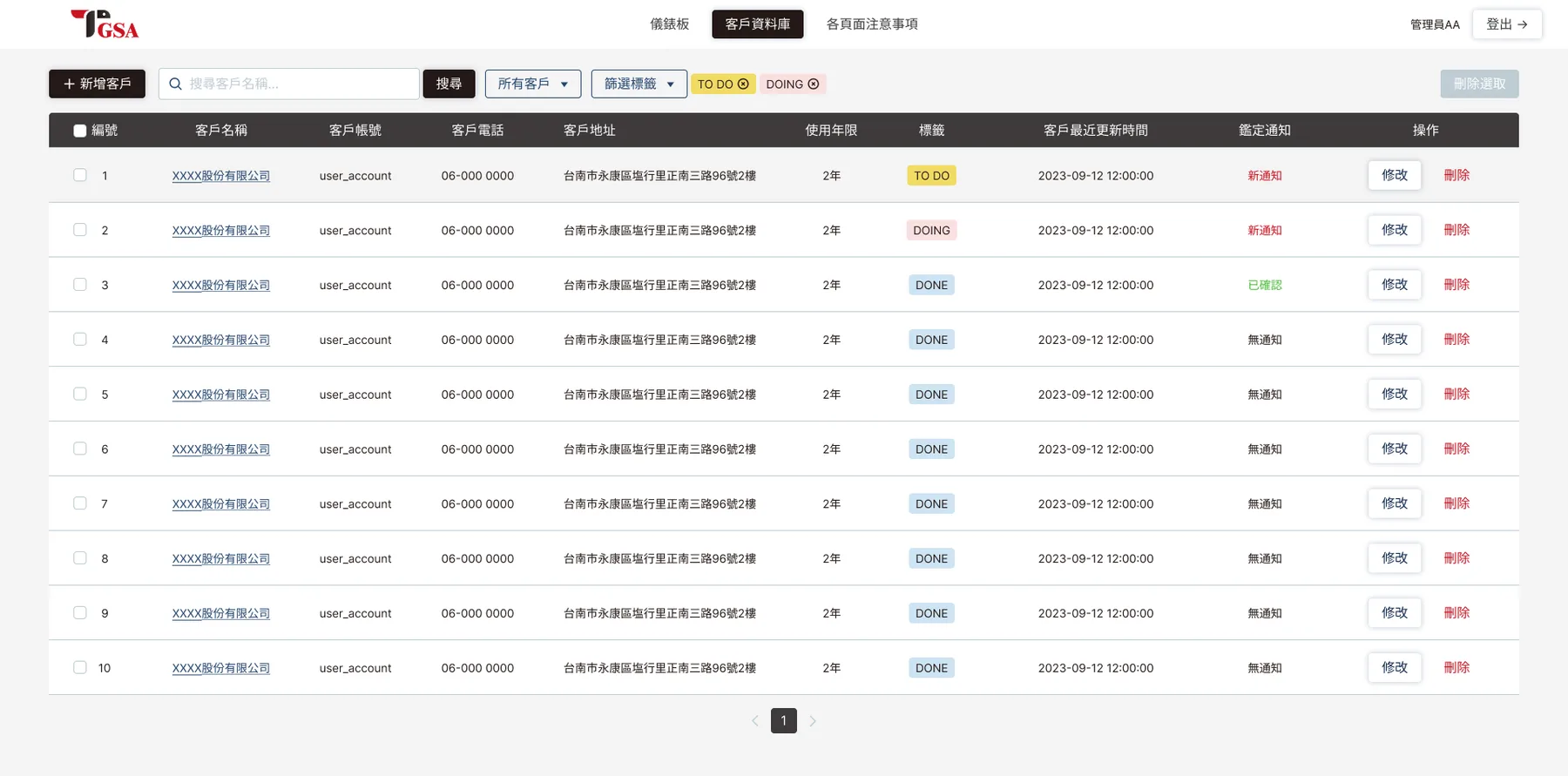Image resolution: width=1568 pixels, height=776 pixels.
Task: Click 刪除 link in row 6
Action: tap(1456, 449)
